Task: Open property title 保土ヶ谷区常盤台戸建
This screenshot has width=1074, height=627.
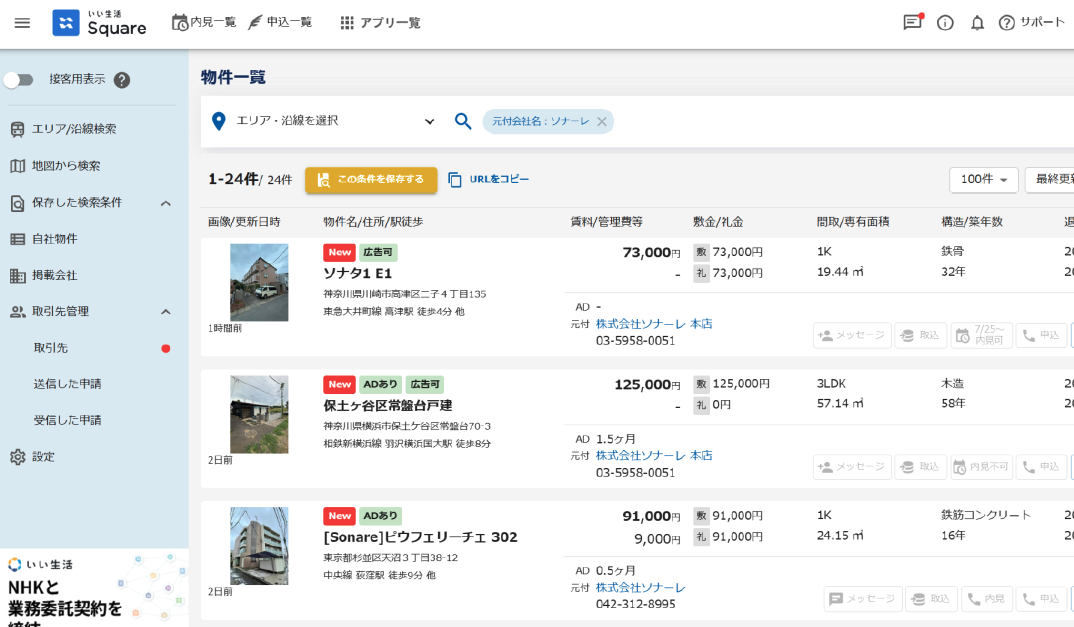Action: tap(388, 405)
